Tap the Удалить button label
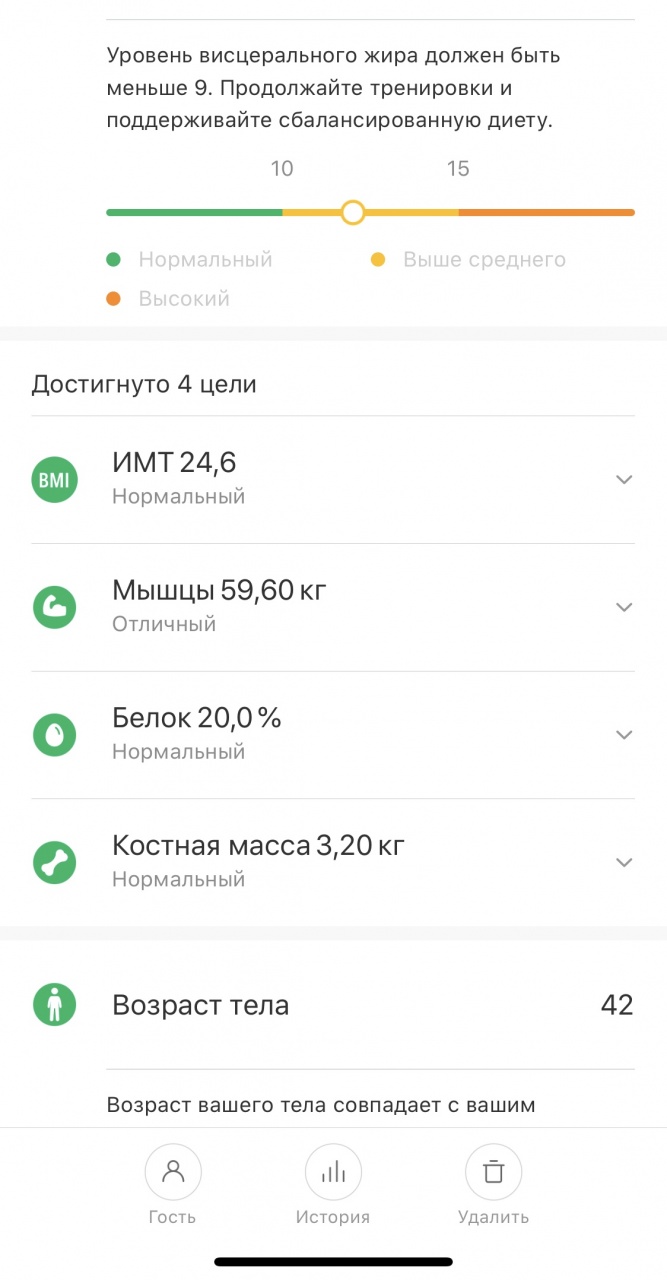Viewport: 667px width, 1280px height. [x=493, y=1217]
